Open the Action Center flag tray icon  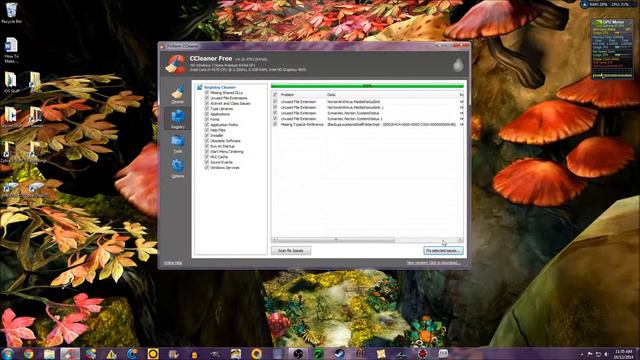[590, 354]
